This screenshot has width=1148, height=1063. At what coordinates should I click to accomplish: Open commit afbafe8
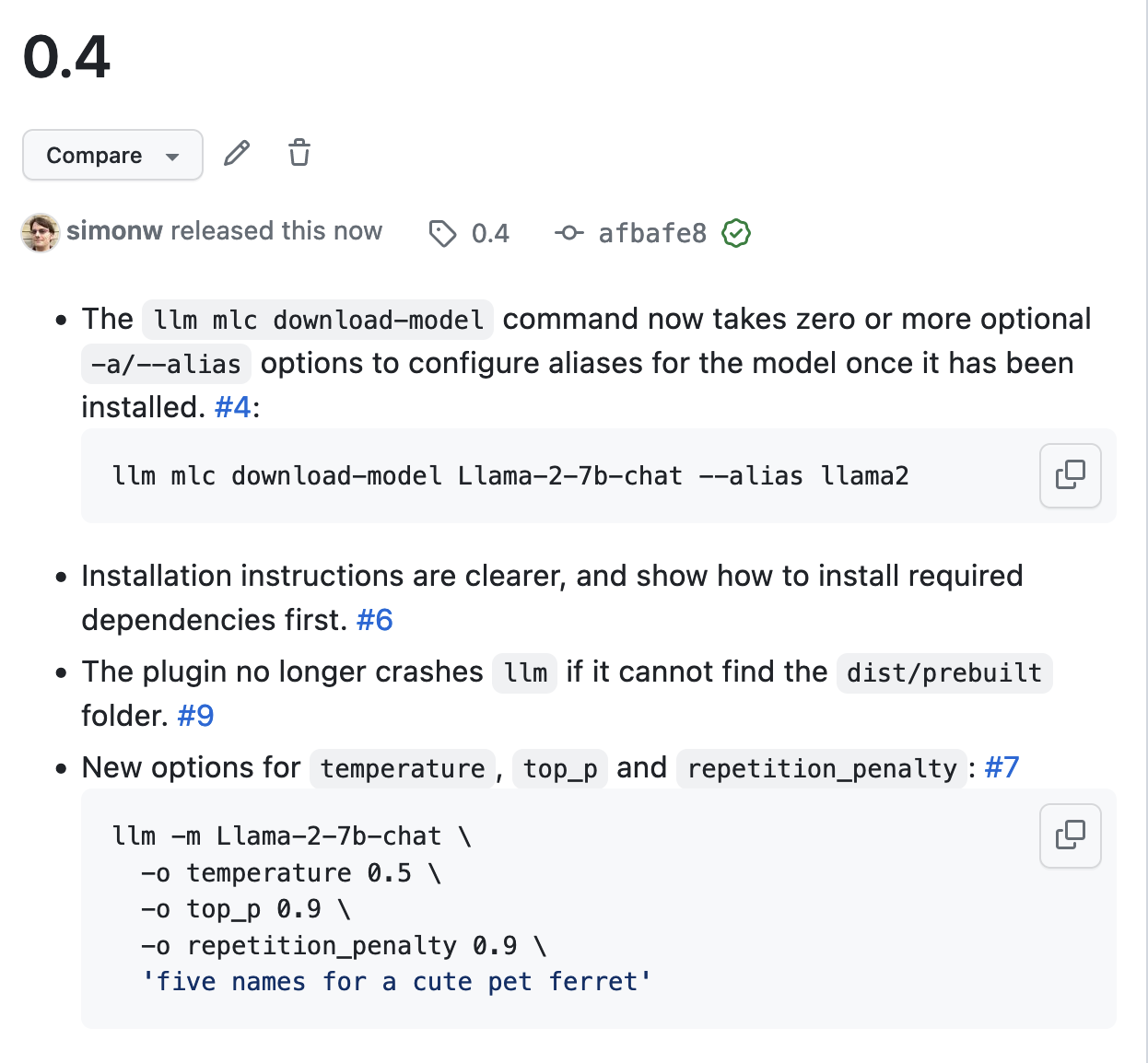coord(652,234)
